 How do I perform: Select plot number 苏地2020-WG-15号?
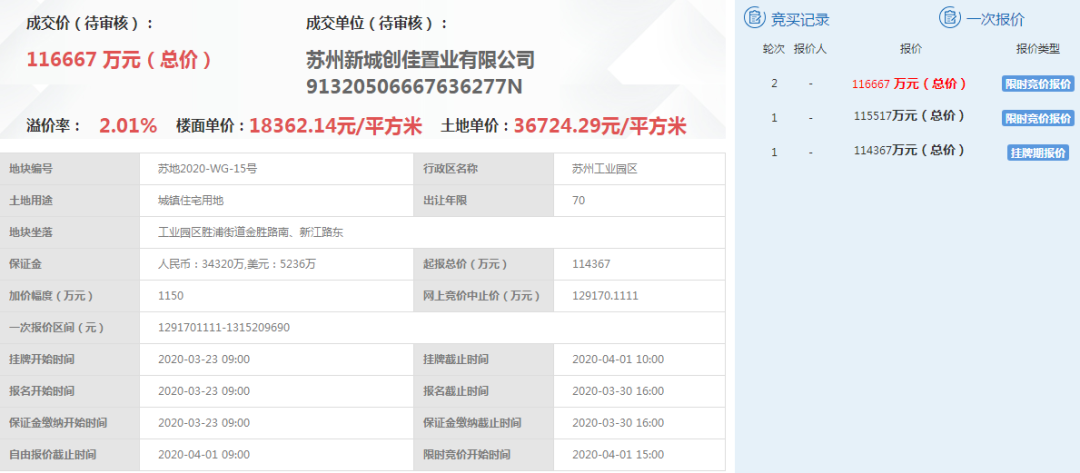pos(208,169)
